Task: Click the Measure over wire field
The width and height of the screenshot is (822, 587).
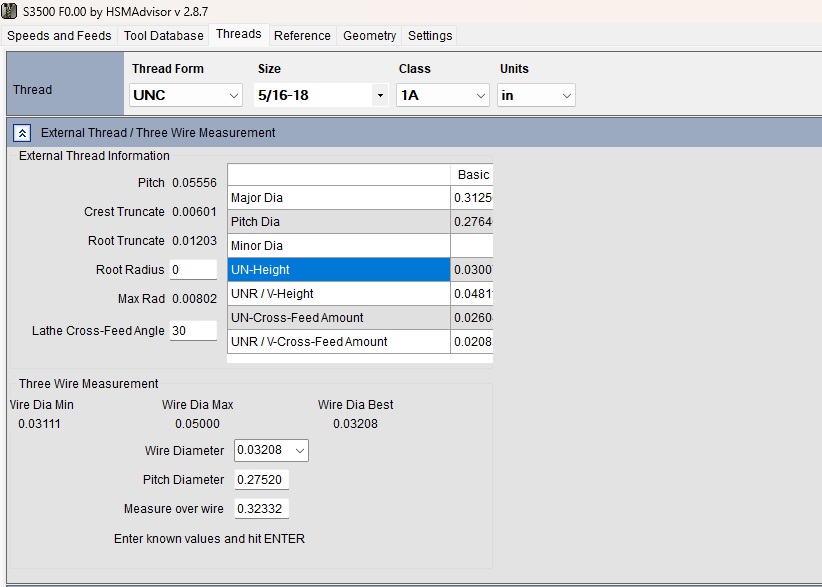Action: (x=261, y=509)
